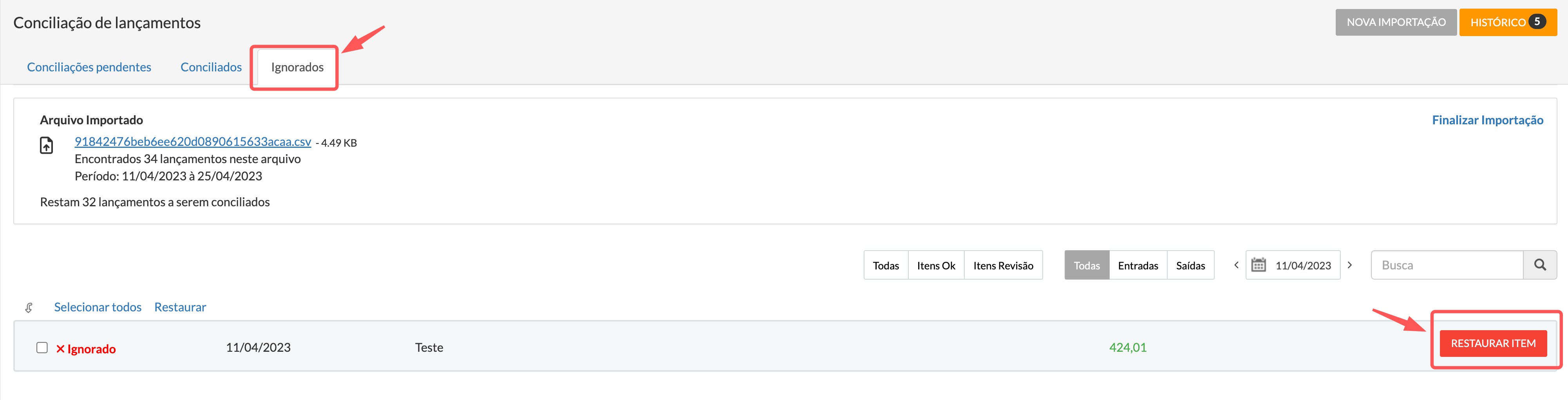Click the Histórico count badge 5
The width and height of the screenshot is (1568, 400).
(1536, 21)
